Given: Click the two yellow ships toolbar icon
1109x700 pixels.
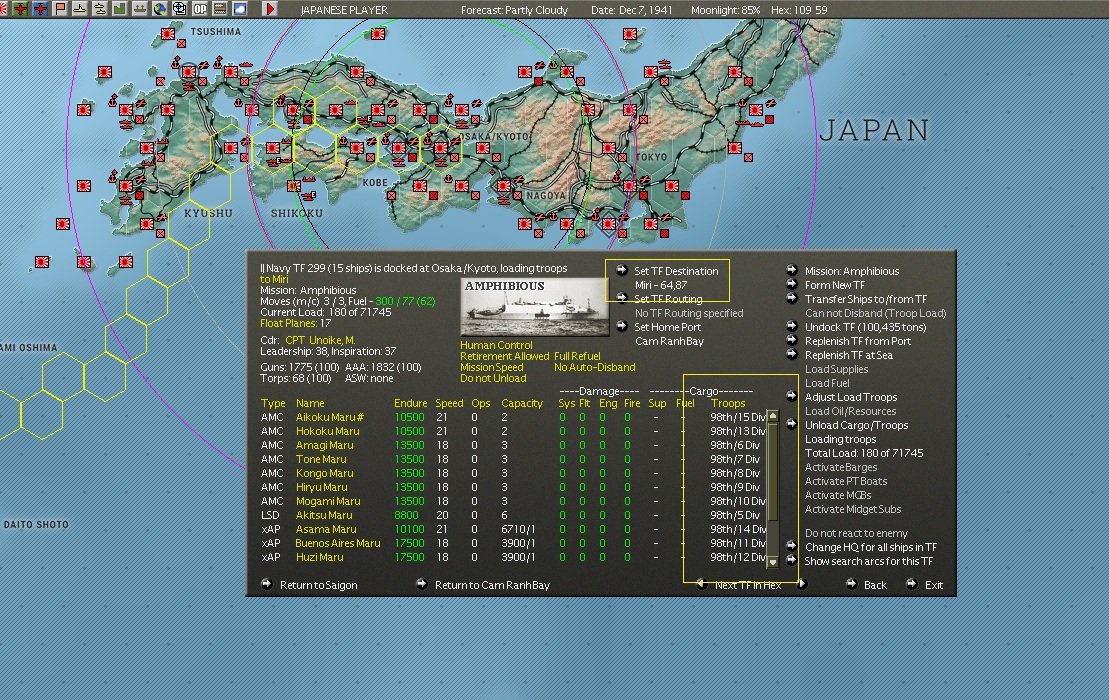Looking at the screenshot, I should 100,9.
